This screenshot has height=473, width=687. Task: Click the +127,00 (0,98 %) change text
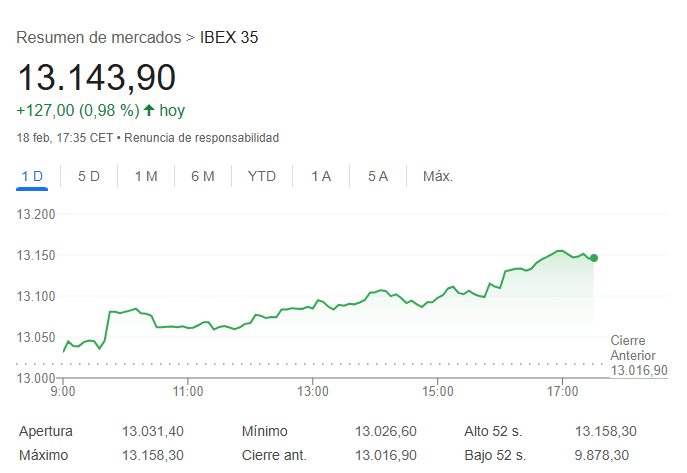coord(78,110)
